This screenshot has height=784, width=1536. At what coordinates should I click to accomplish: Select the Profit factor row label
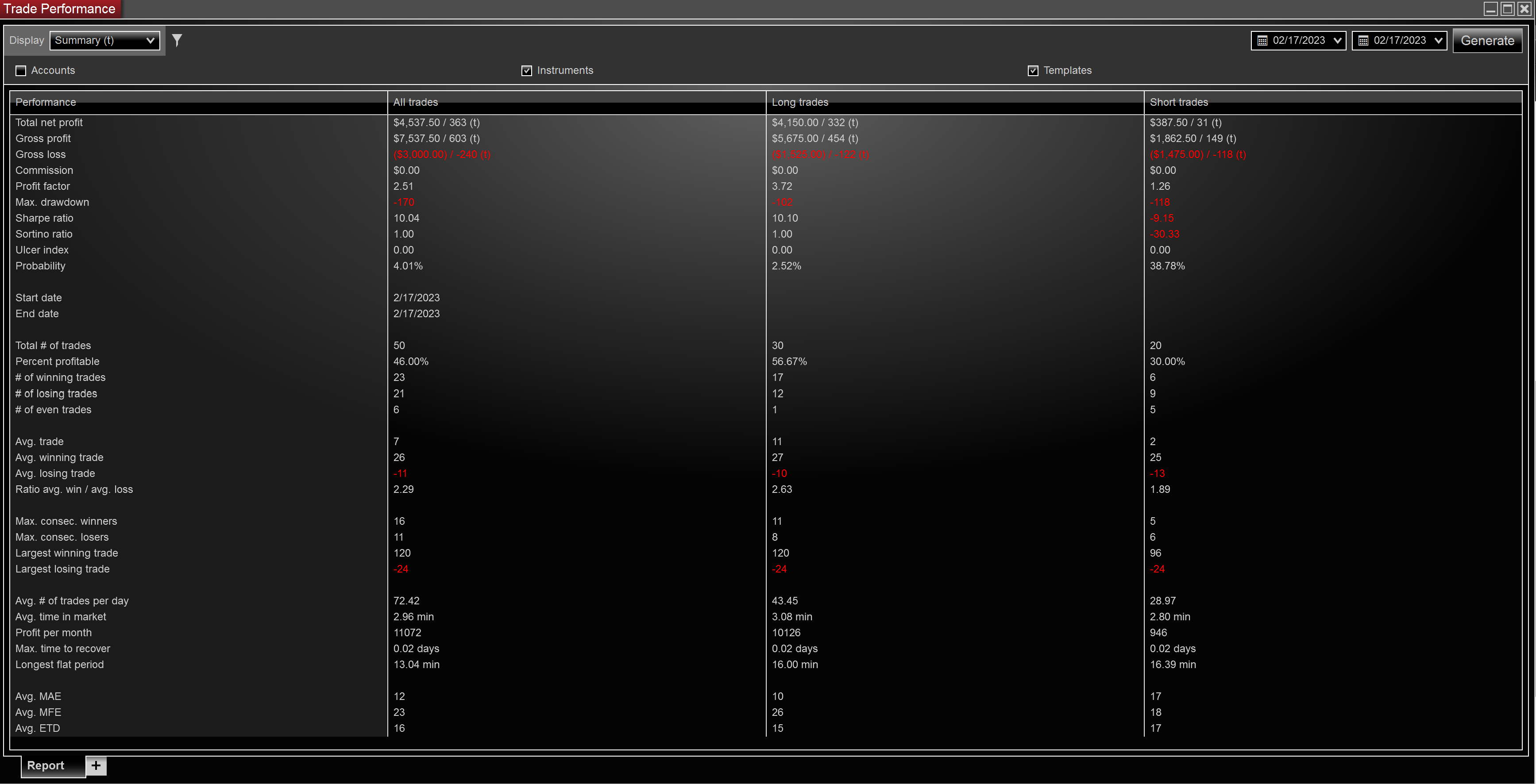pyautogui.click(x=42, y=186)
